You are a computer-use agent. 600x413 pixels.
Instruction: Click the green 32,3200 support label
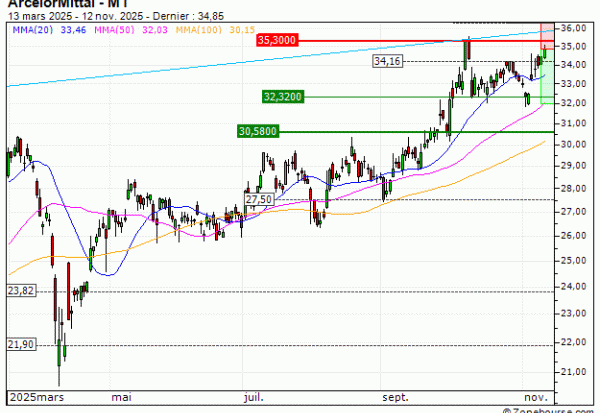(x=283, y=96)
